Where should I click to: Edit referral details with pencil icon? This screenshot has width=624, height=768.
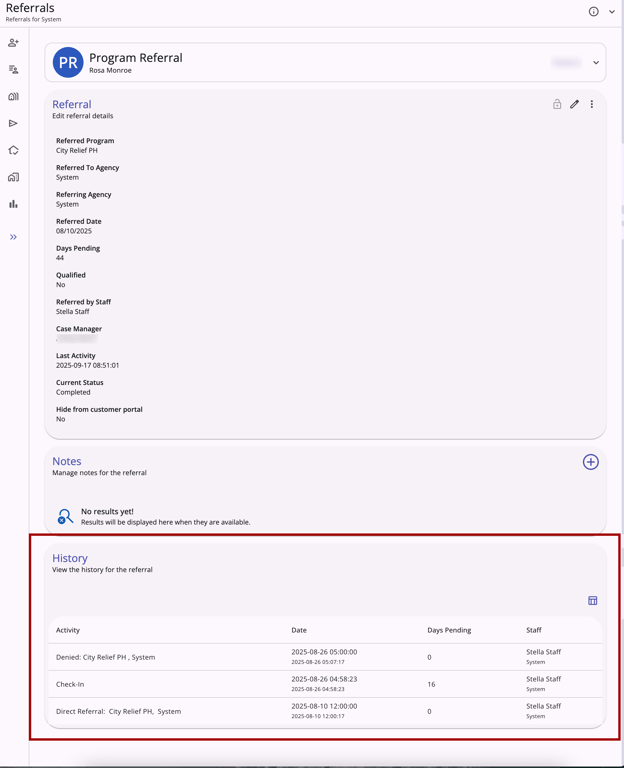pyautogui.click(x=575, y=104)
